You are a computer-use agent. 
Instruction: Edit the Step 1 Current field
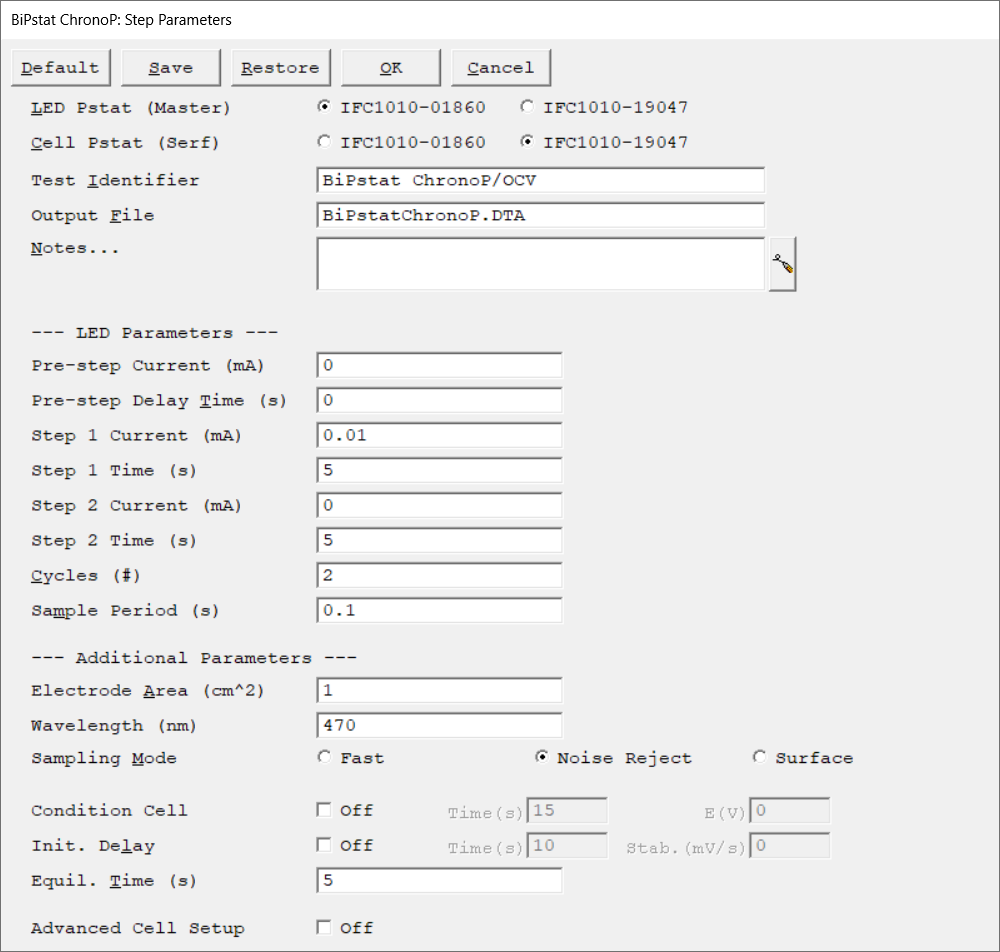(x=439, y=436)
